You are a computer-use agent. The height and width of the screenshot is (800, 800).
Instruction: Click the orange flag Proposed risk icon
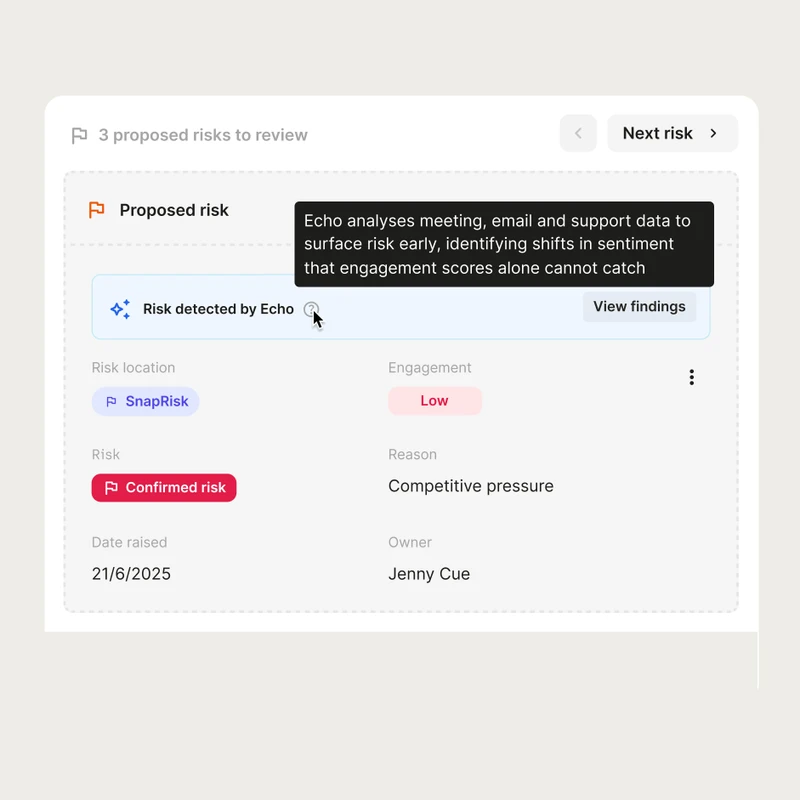96,210
